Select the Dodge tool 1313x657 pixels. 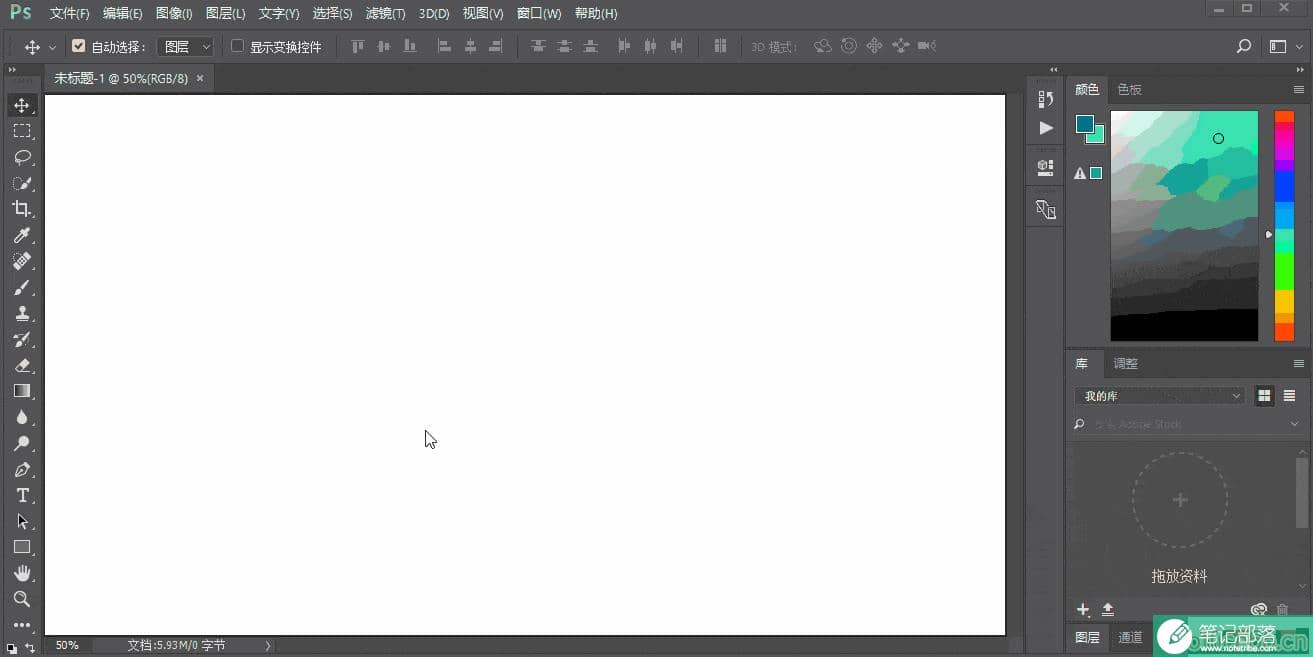coord(22,443)
